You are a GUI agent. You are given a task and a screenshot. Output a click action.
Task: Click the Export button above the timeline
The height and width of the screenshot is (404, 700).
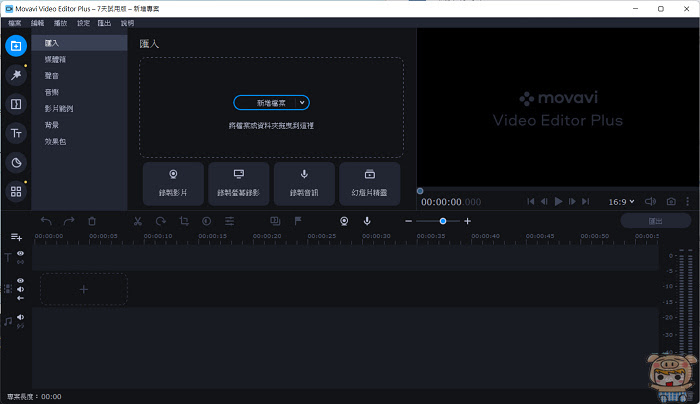coord(655,221)
